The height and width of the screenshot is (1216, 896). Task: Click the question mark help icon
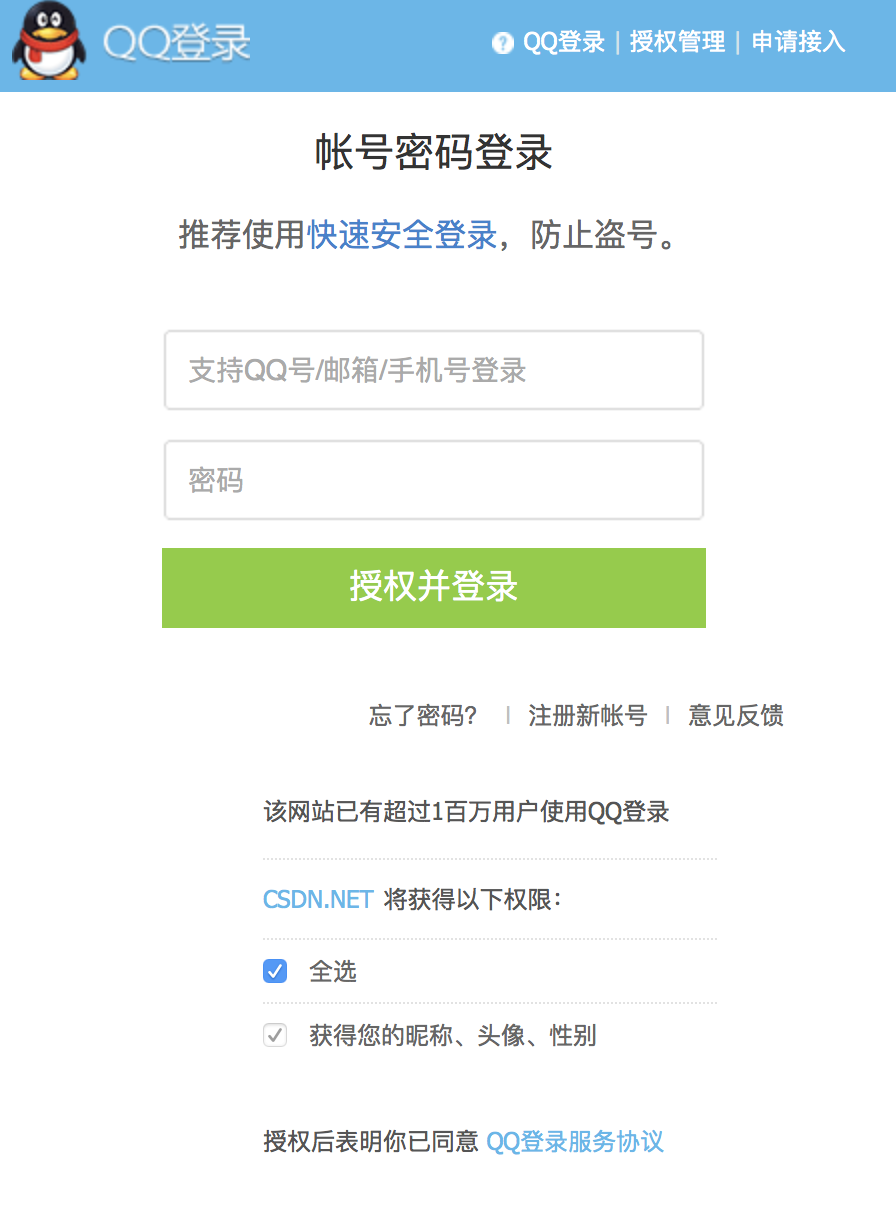(502, 43)
